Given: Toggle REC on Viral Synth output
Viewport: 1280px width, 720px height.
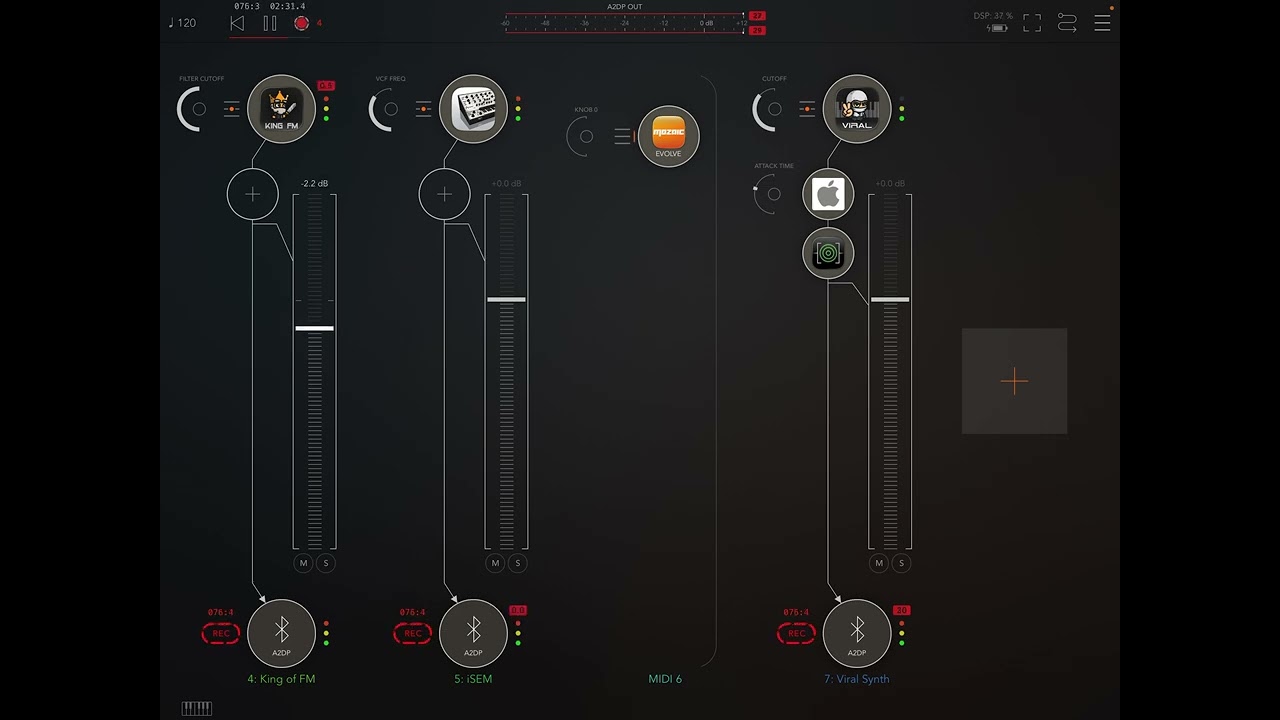Looking at the screenshot, I should click(797, 633).
